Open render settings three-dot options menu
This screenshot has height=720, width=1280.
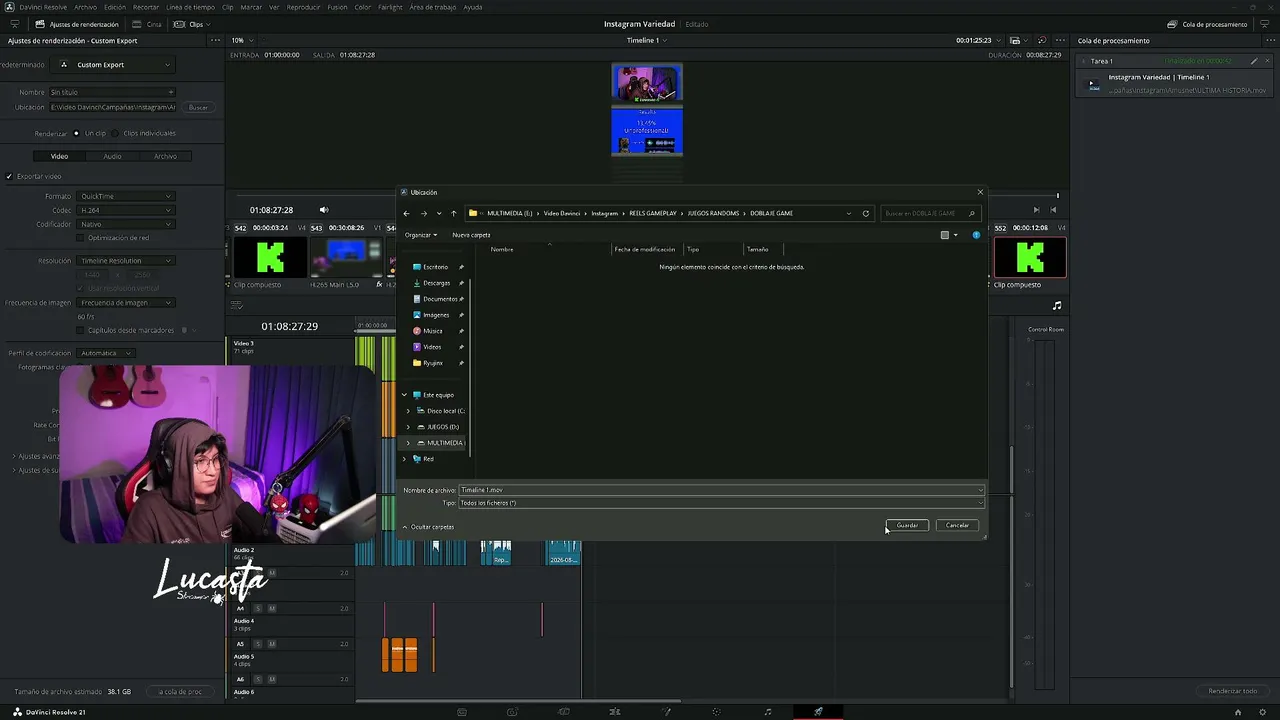click(215, 40)
